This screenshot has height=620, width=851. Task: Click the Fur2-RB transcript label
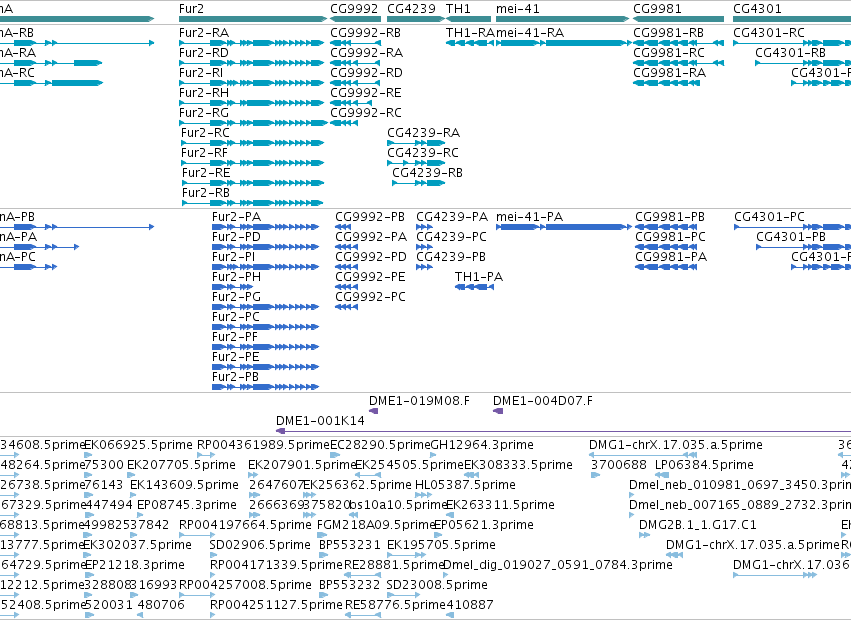206,193
